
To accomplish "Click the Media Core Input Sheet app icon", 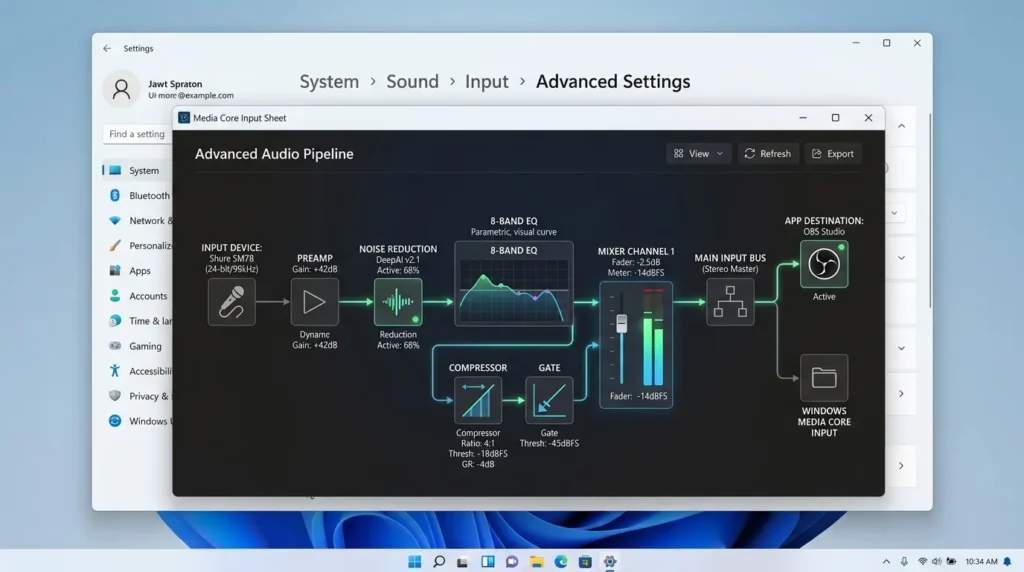I will click(x=184, y=118).
